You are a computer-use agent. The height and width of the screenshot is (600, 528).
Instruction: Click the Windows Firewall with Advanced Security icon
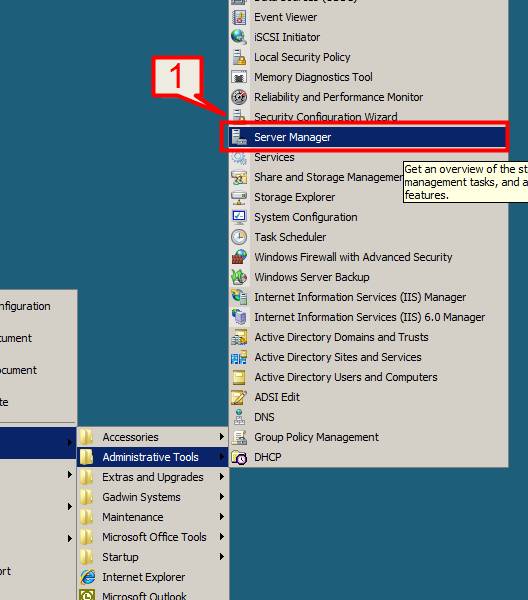point(239,257)
